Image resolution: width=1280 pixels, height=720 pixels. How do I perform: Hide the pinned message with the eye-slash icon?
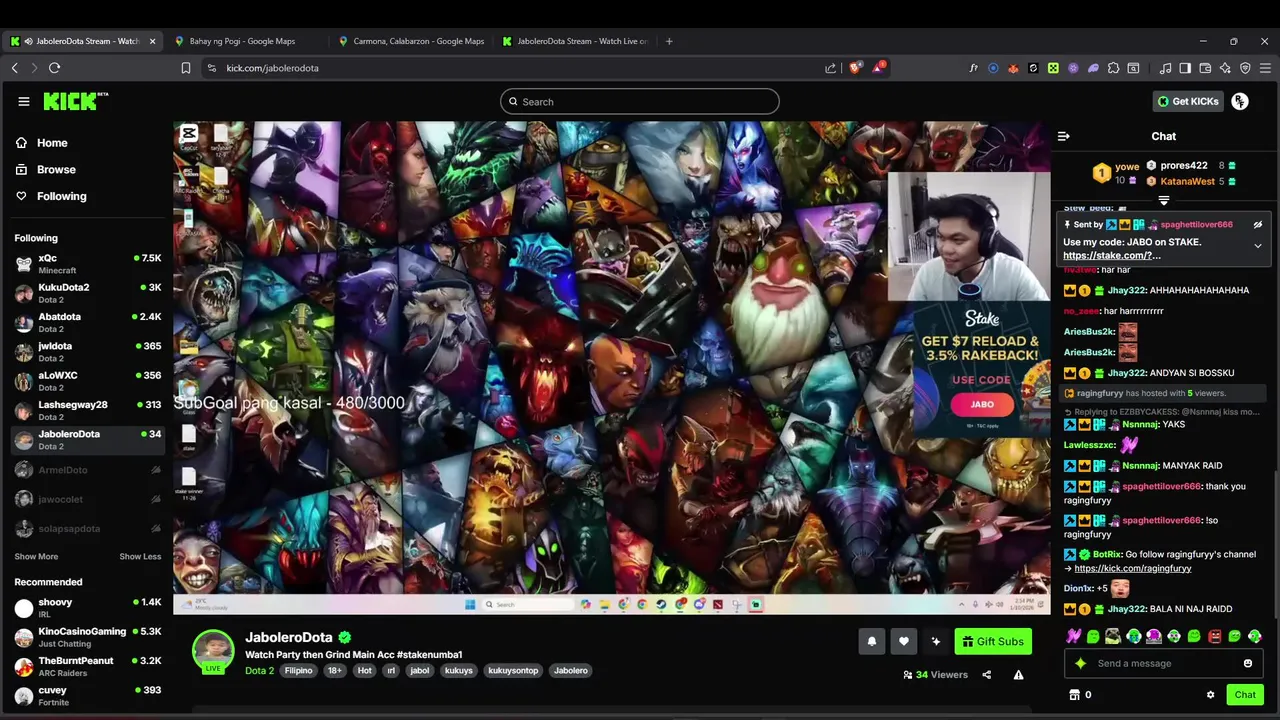pyautogui.click(x=1258, y=225)
